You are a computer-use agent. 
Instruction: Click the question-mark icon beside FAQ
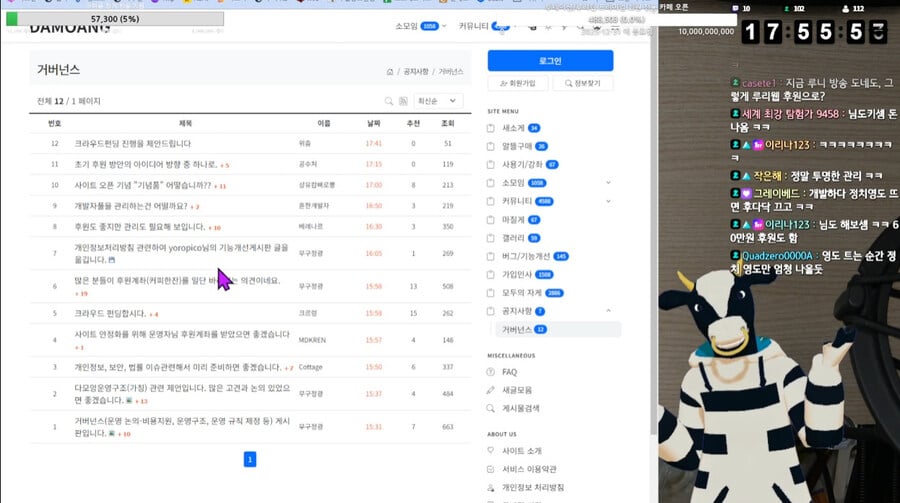pos(491,372)
